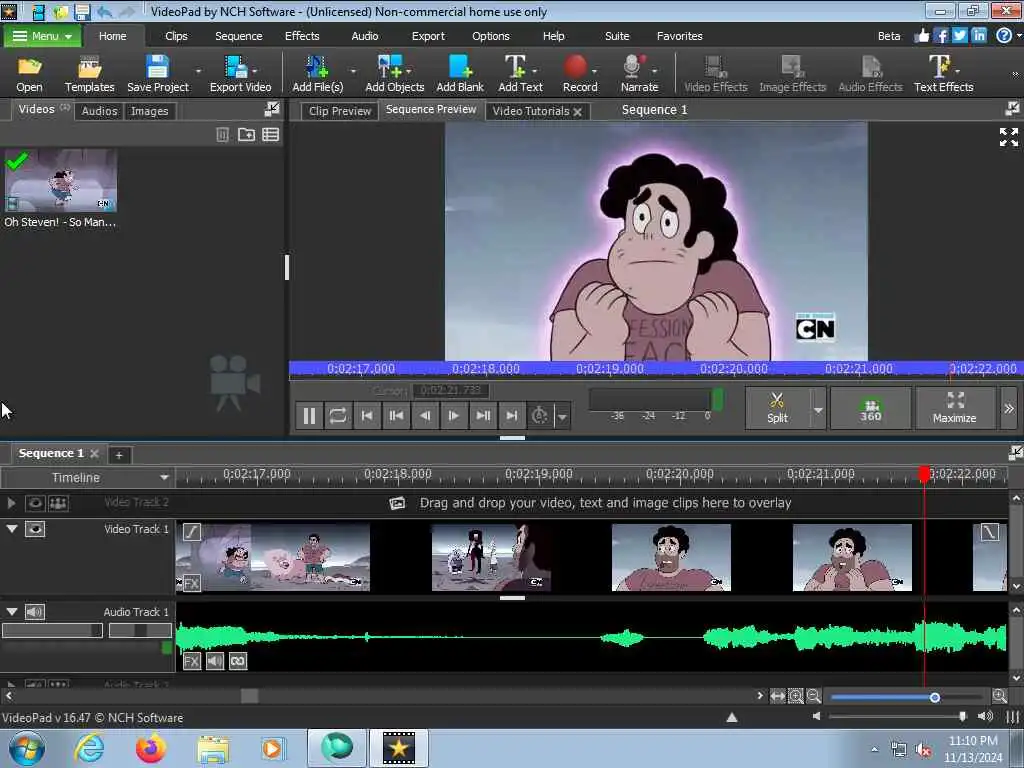Pause the sequence playback

[309, 415]
